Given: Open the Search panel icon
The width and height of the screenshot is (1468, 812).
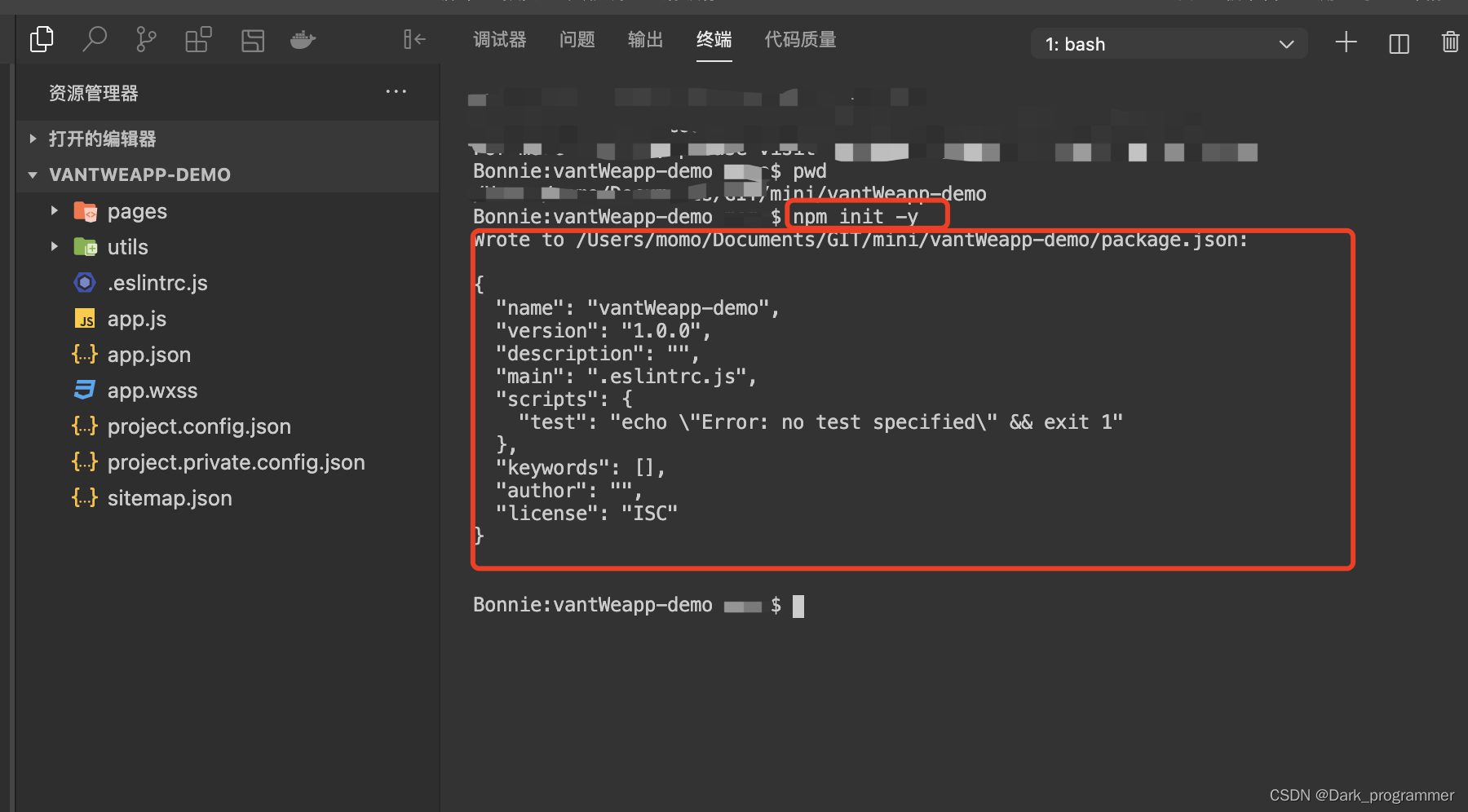Looking at the screenshot, I should 95,39.
